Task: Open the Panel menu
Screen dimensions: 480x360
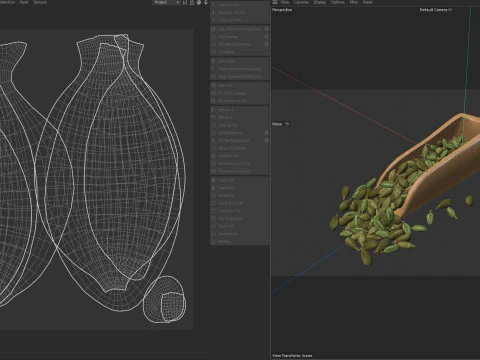Action: click(x=367, y=2)
